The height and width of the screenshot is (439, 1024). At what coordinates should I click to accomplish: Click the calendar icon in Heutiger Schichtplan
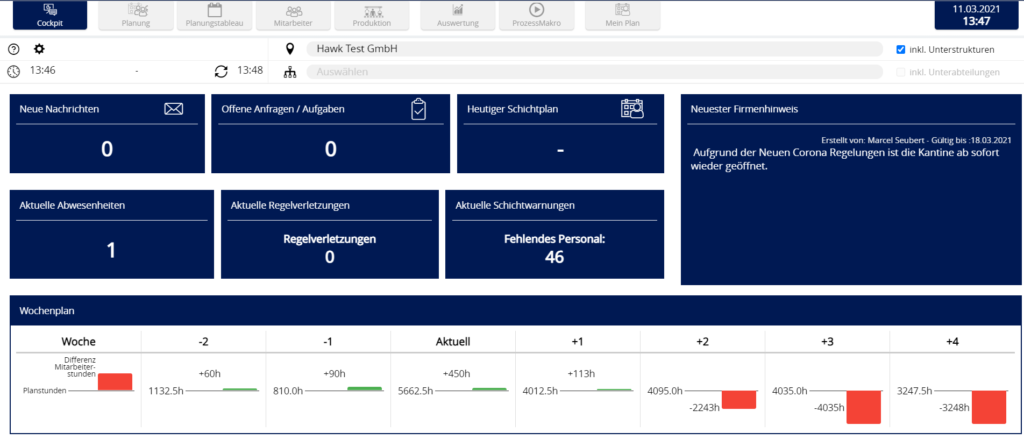coord(631,109)
